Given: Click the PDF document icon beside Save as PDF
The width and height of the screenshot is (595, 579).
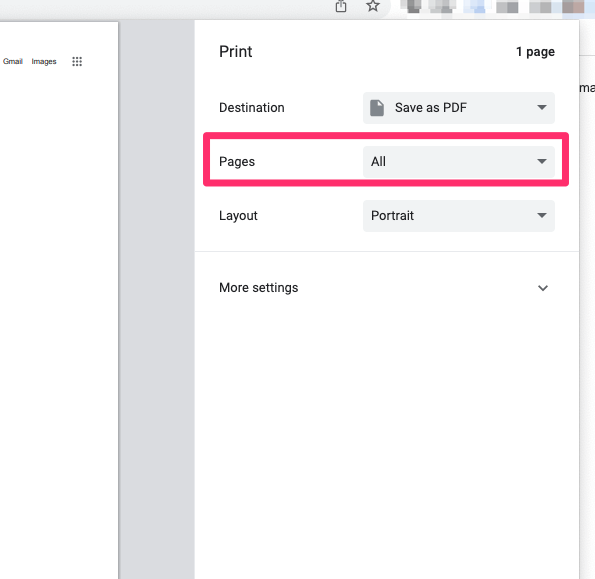Looking at the screenshot, I should 377,108.
